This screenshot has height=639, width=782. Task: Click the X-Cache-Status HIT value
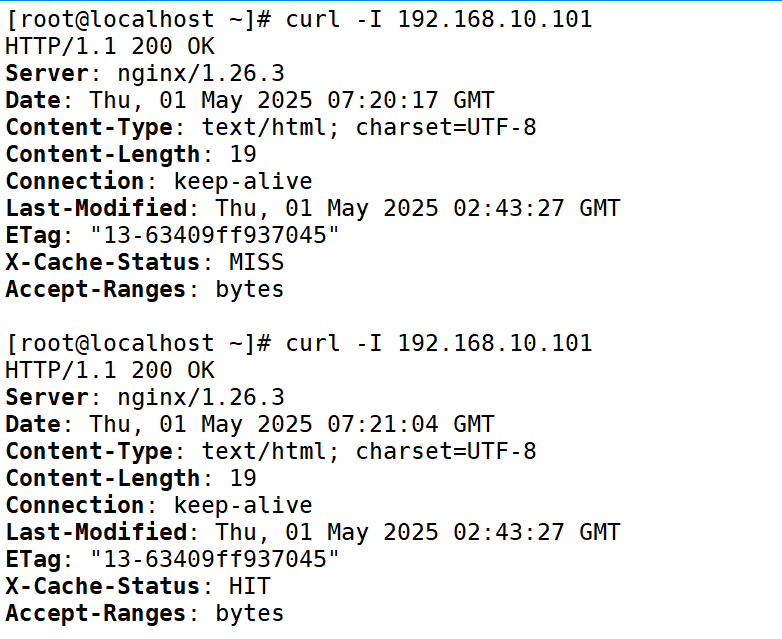249,587
